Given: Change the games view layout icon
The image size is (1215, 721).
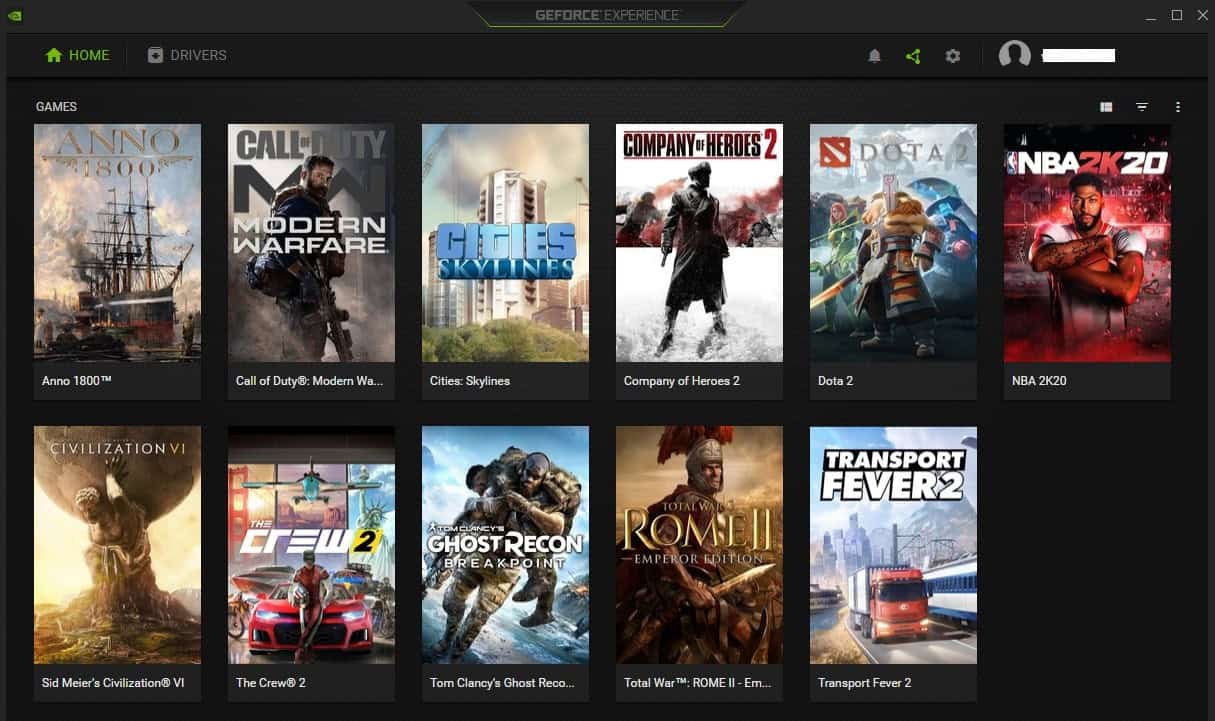Looking at the screenshot, I should tap(1106, 107).
